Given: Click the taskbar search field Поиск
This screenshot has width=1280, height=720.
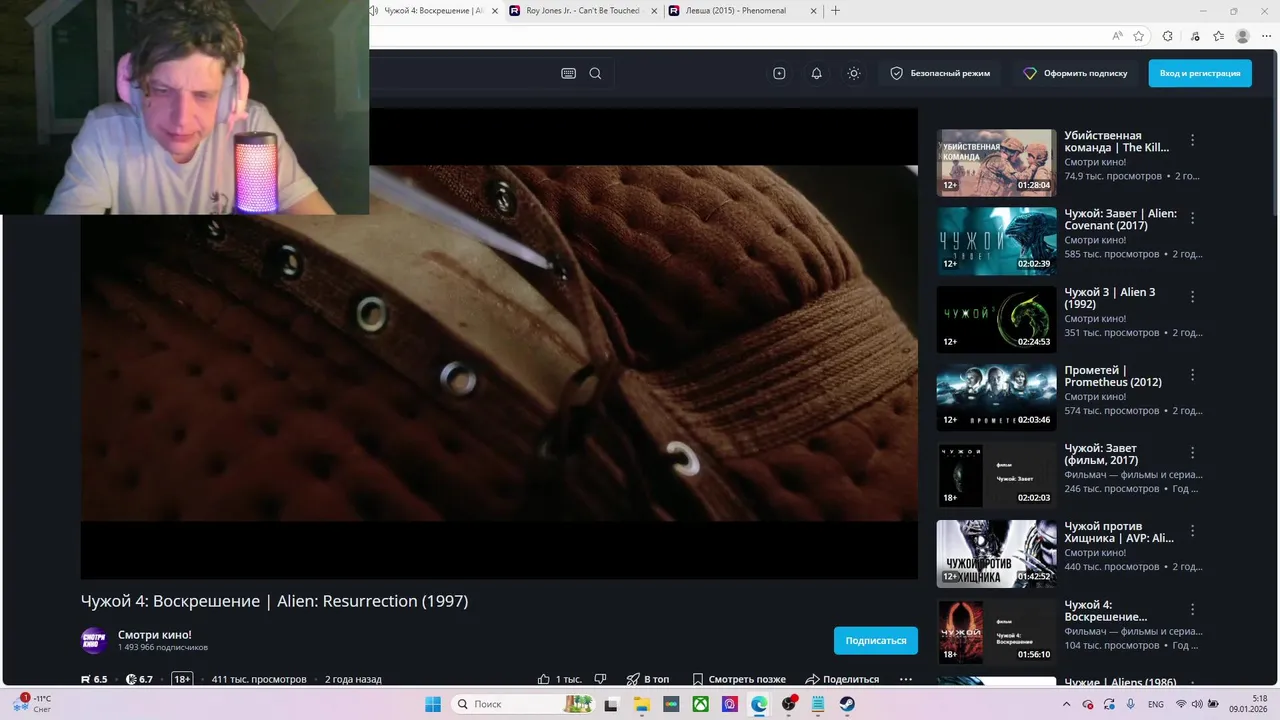Looking at the screenshot, I should (524, 704).
